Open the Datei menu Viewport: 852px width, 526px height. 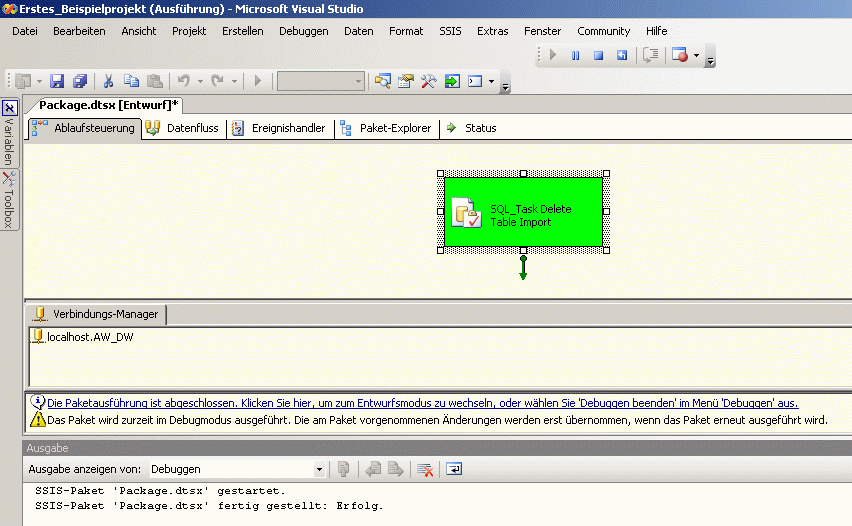(x=25, y=31)
